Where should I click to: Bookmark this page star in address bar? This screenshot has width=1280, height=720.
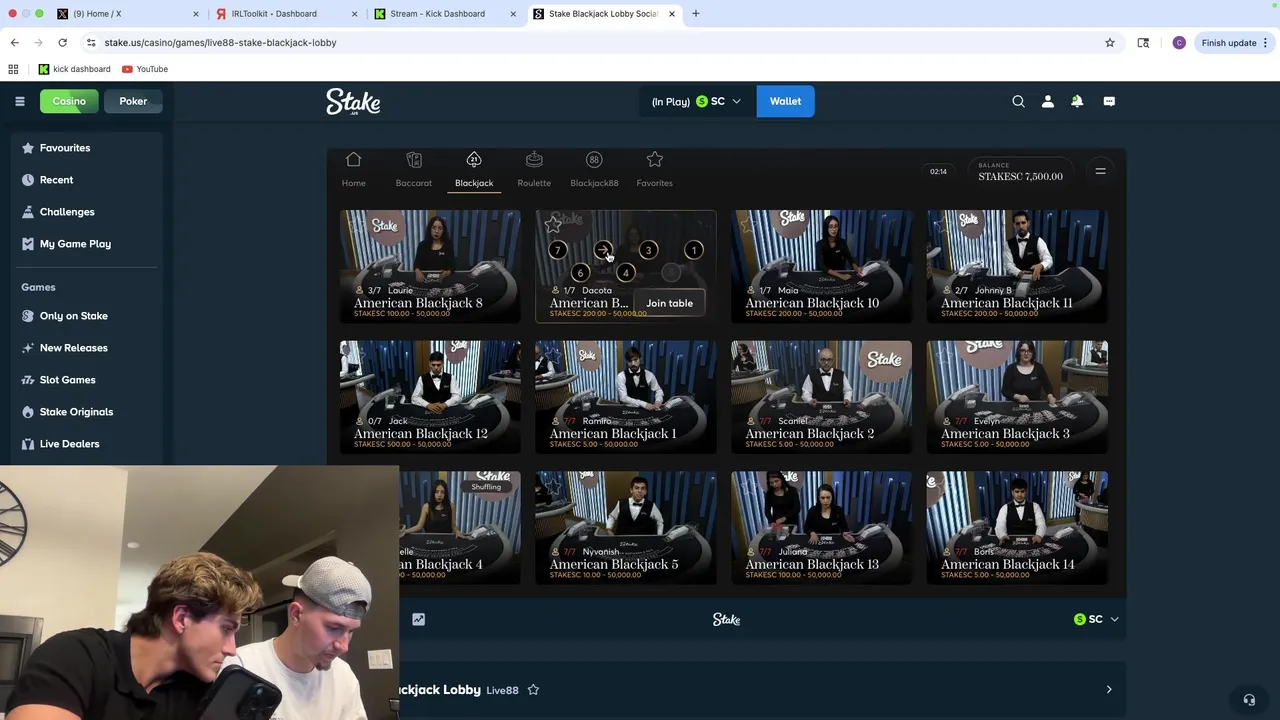coord(1109,43)
